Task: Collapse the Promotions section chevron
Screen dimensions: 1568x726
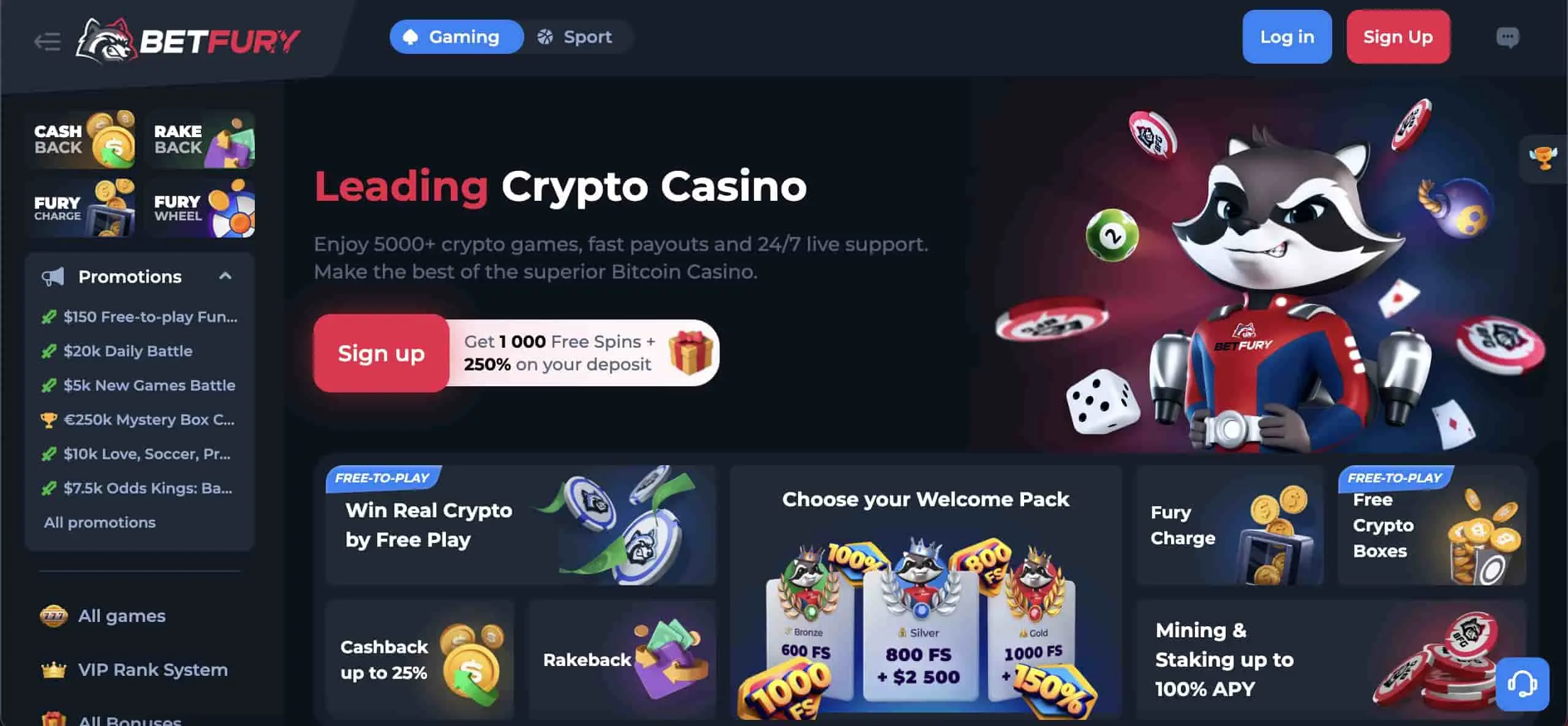Action: point(225,276)
